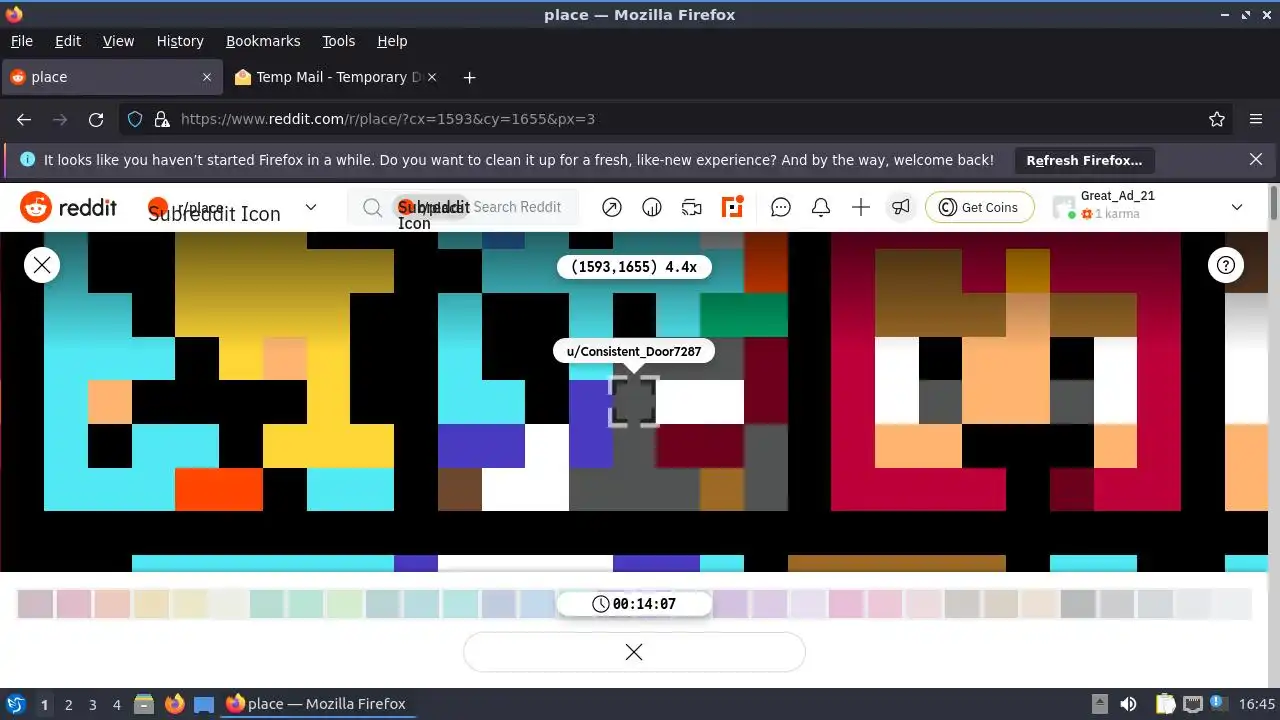The image size is (1280, 720).
Task: Open the network monitor tray icon
Action: 1192,704
